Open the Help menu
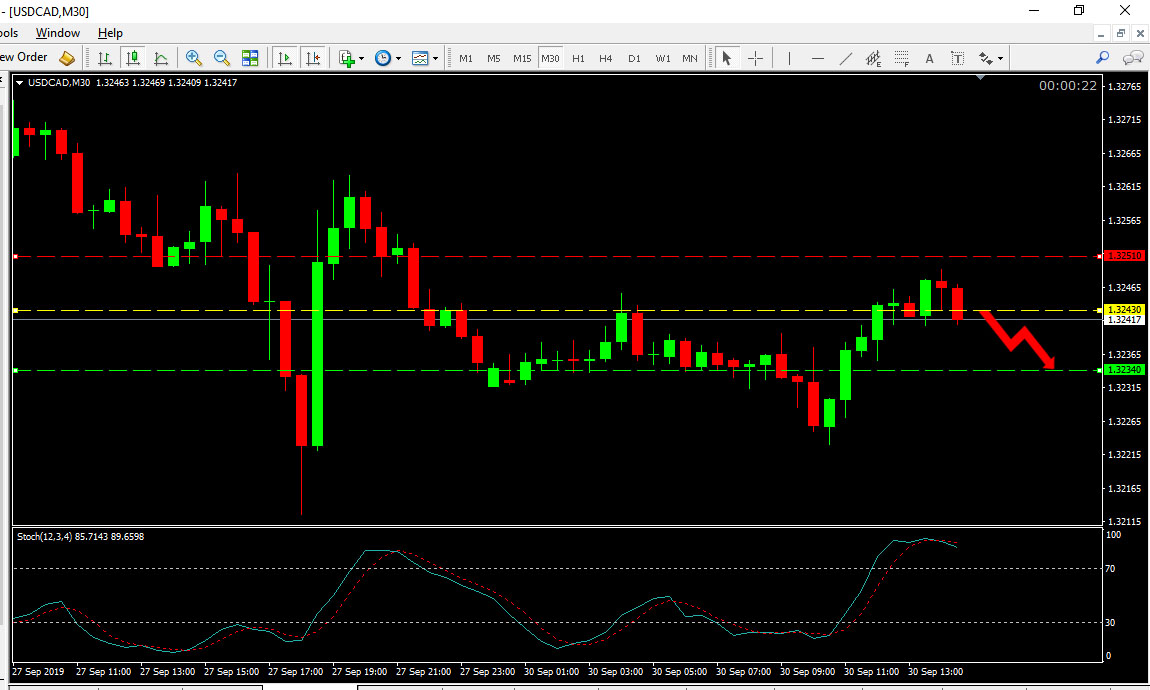 click(x=110, y=33)
